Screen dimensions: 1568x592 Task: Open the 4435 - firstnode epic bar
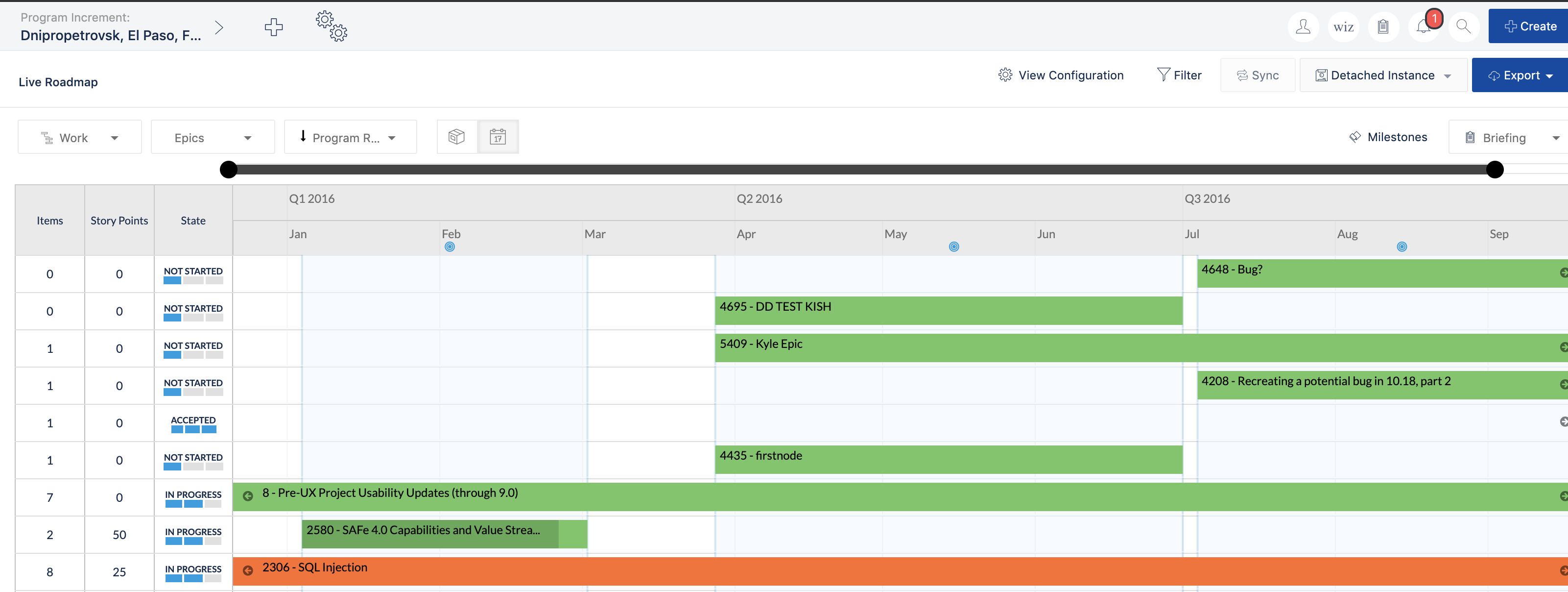coord(949,459)
